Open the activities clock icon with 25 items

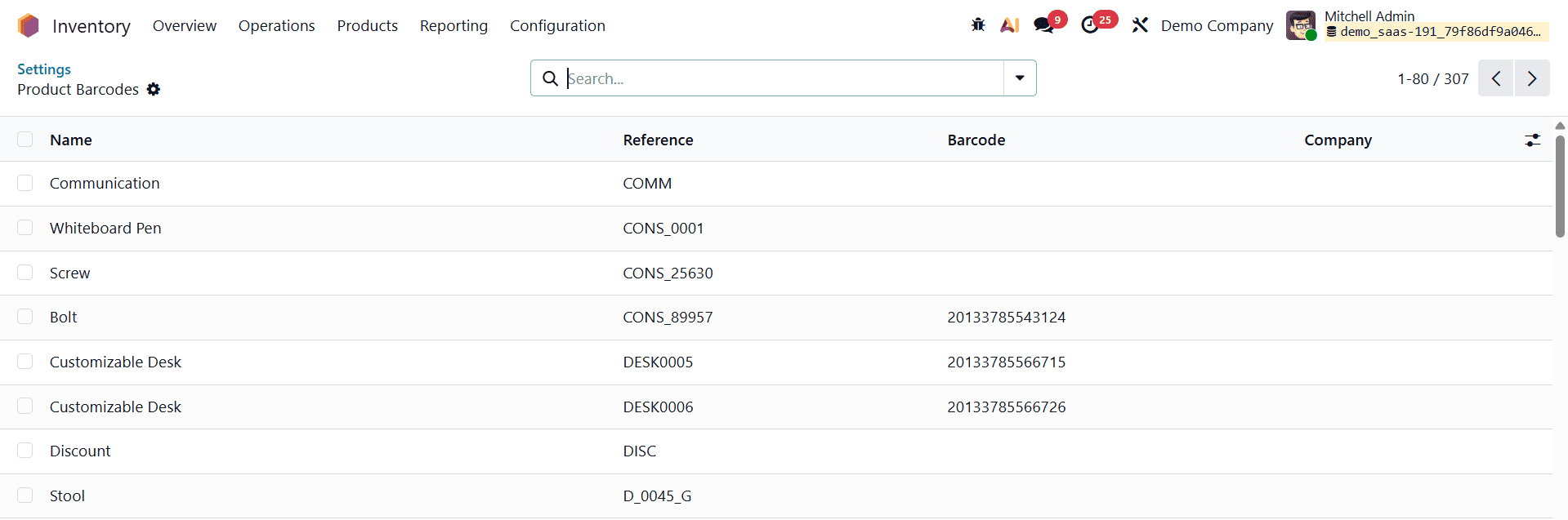(x=1092, y=25)
